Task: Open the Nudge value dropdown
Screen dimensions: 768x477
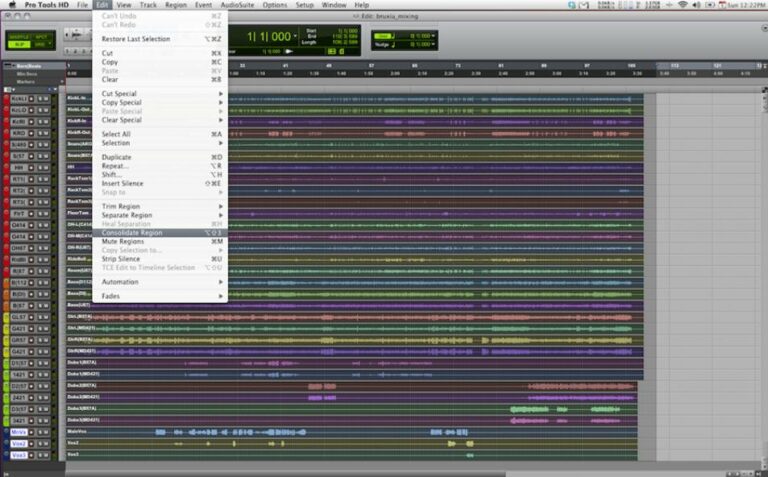Action: pyautogui.click(x=433, y=44)
